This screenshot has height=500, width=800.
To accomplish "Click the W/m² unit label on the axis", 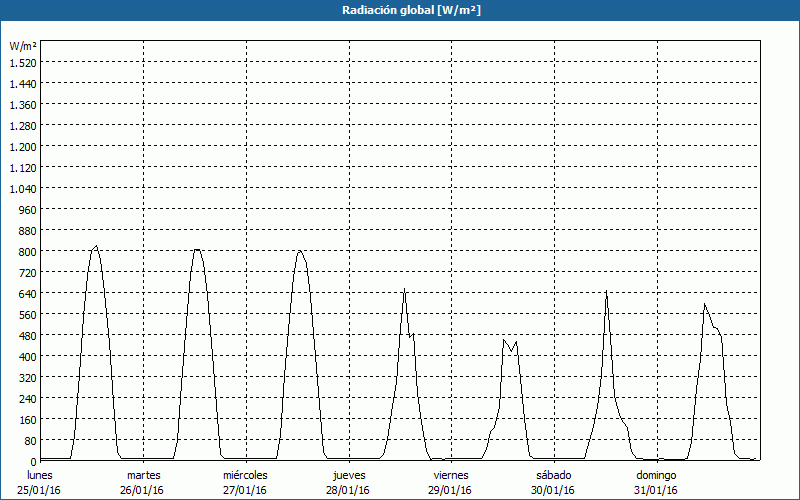I will pos(23,46).
